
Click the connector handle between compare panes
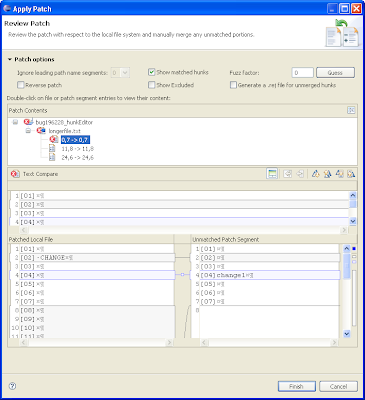click(x=183, y=275)
